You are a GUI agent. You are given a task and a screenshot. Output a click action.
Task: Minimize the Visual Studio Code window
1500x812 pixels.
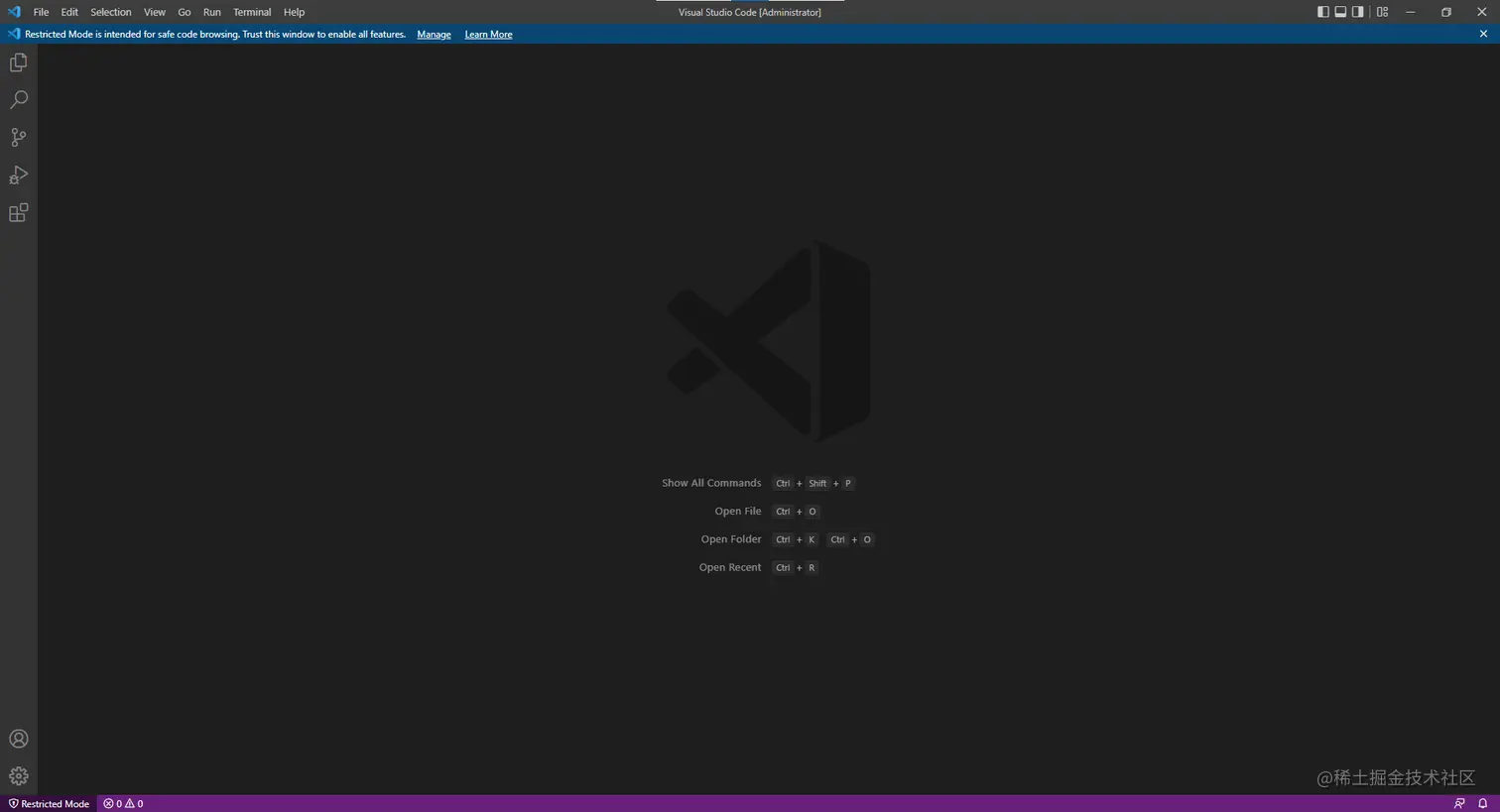click(x=1410, y=12)
